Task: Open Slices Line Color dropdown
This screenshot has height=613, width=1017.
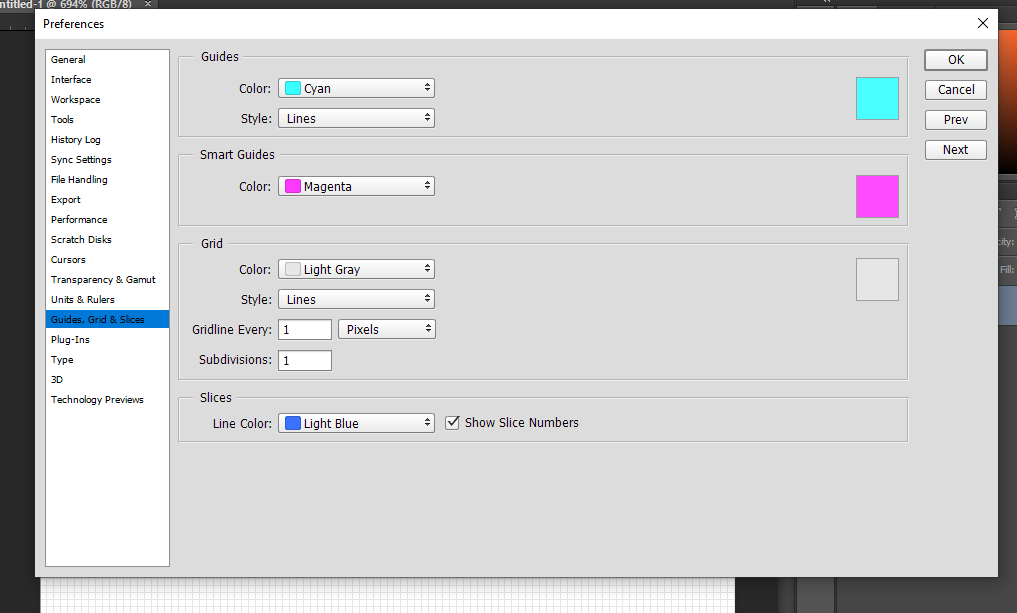Action: (x=357, y=423)
